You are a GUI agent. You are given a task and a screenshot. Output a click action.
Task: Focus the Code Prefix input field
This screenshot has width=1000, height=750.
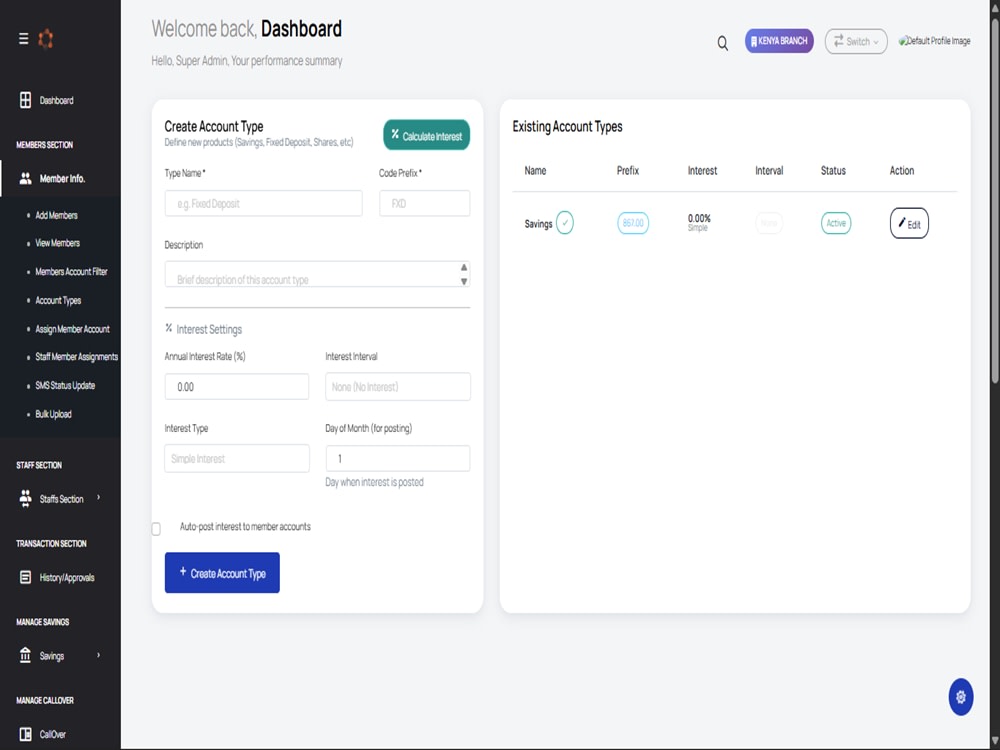coord(425,203)
